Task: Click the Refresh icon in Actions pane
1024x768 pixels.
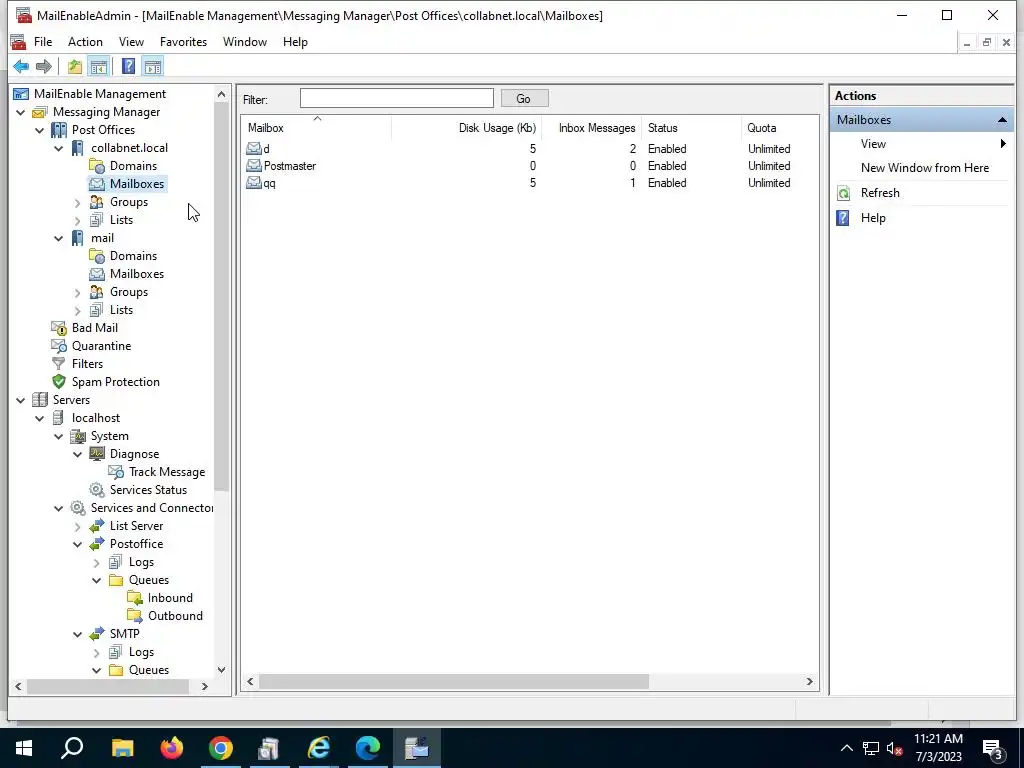Action: point(843,193)
